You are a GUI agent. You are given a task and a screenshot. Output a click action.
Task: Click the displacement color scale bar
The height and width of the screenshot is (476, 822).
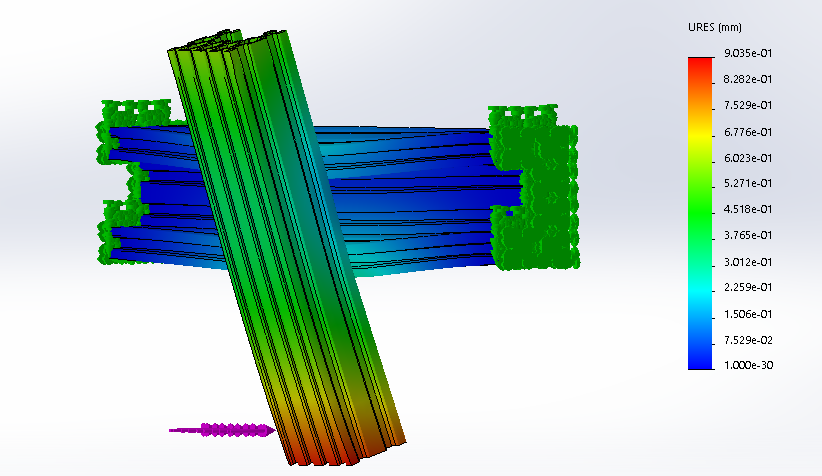point(700,213)
